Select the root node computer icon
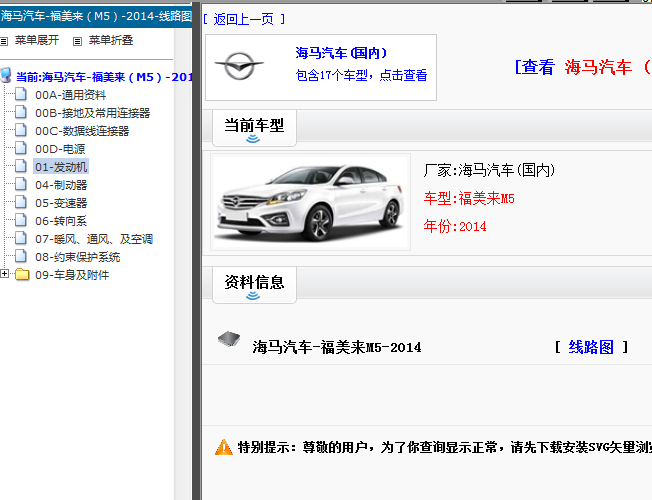This screenshot has width=652, height=500. (x=5, y=76)
